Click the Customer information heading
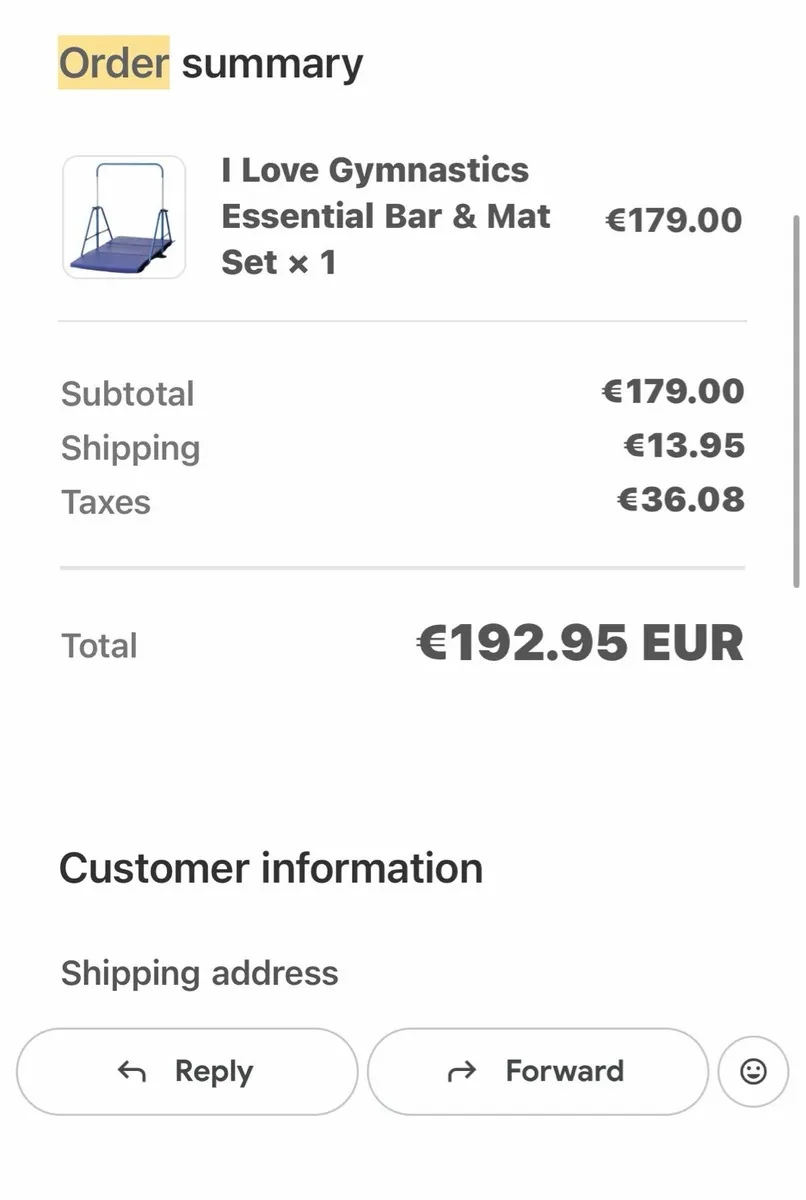 click(x=271, y=868)
